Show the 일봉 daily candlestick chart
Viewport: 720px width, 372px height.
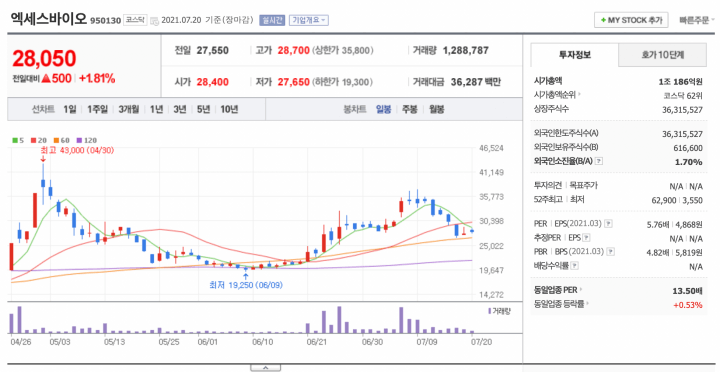[383, 109]
